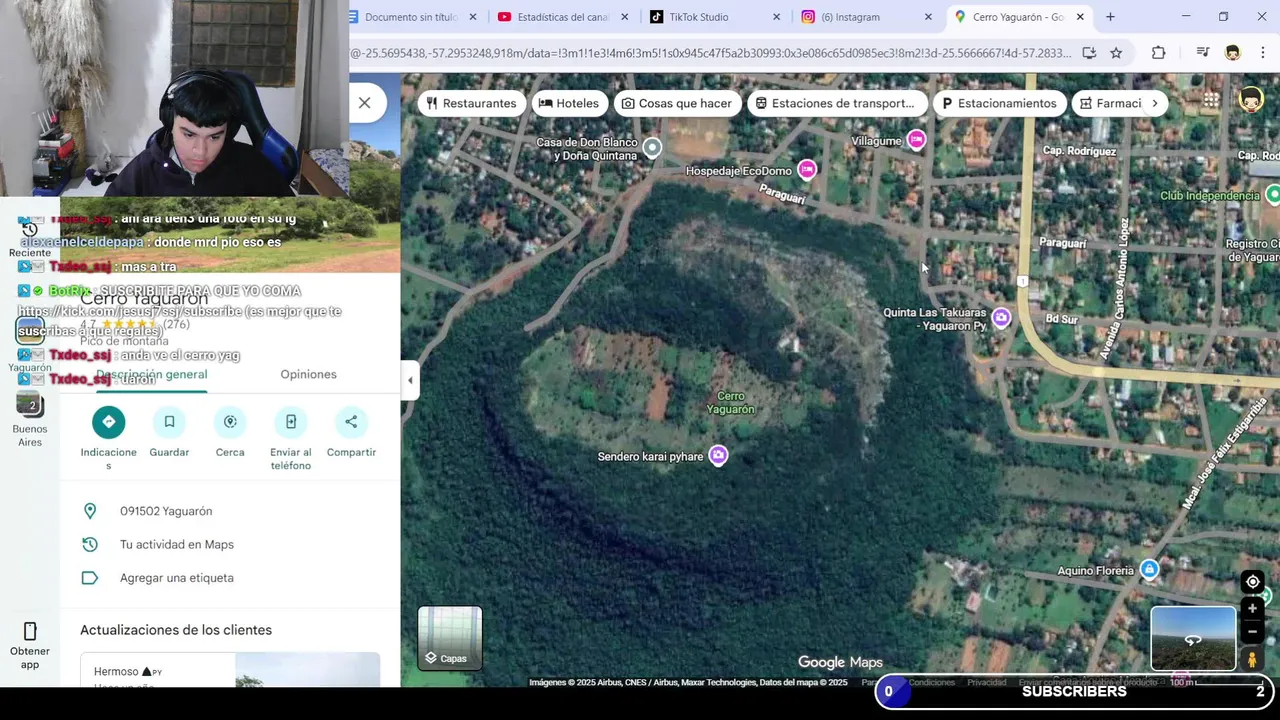The height and width of the screenshot is (720, 1280).
Task: Select Villagume lodging pin
Action: (x=916, y=140)
